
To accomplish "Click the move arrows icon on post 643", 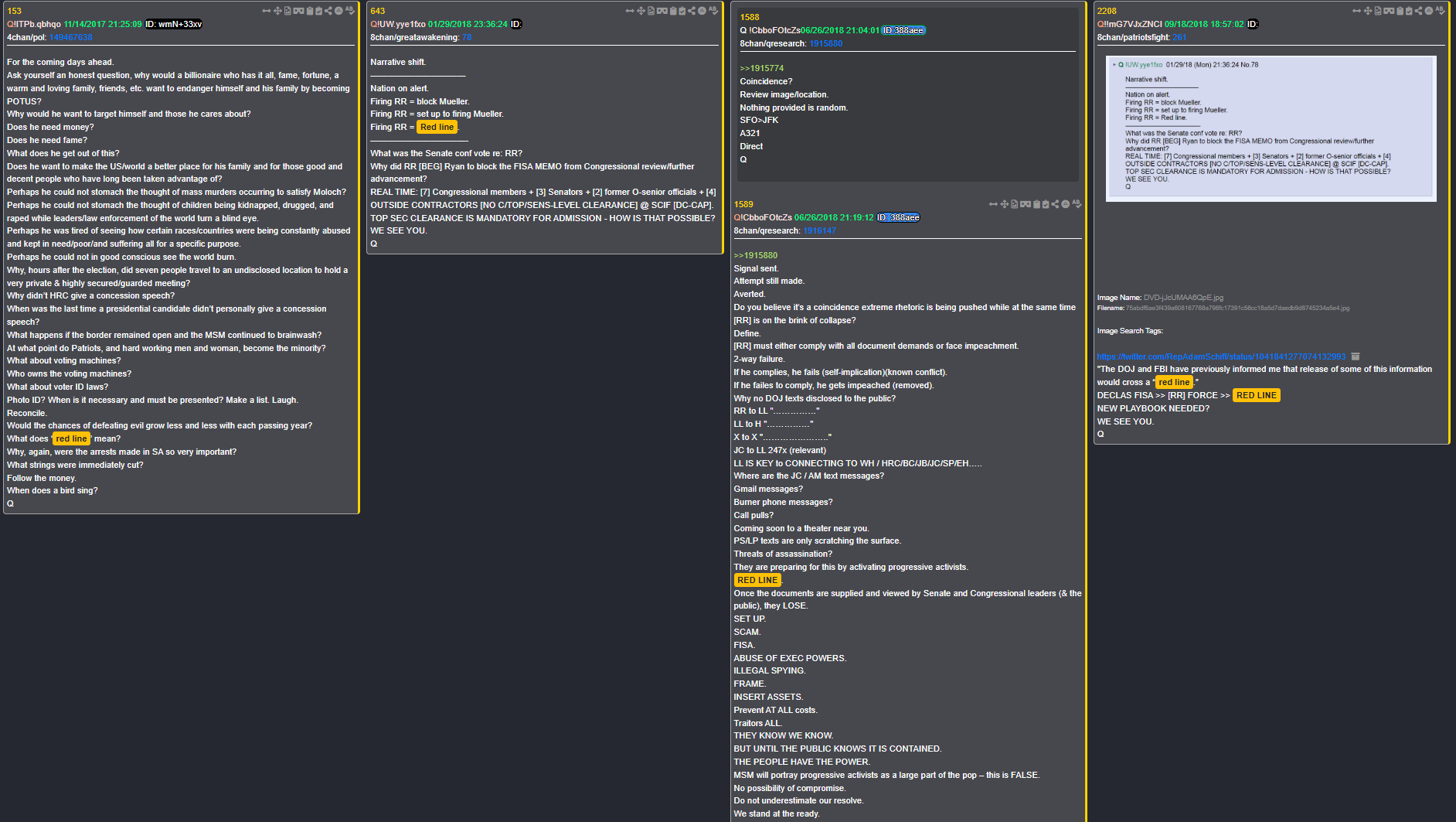I will pyautogui.click(x=641, y=11).
